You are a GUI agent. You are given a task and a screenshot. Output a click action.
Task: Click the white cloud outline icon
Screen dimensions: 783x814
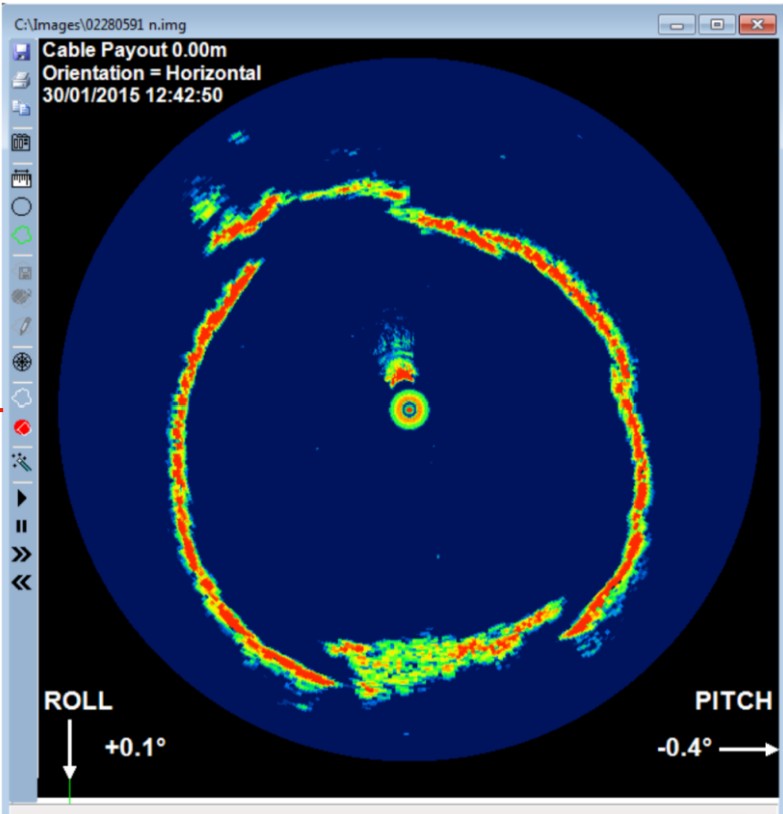(x=22, y=398)
